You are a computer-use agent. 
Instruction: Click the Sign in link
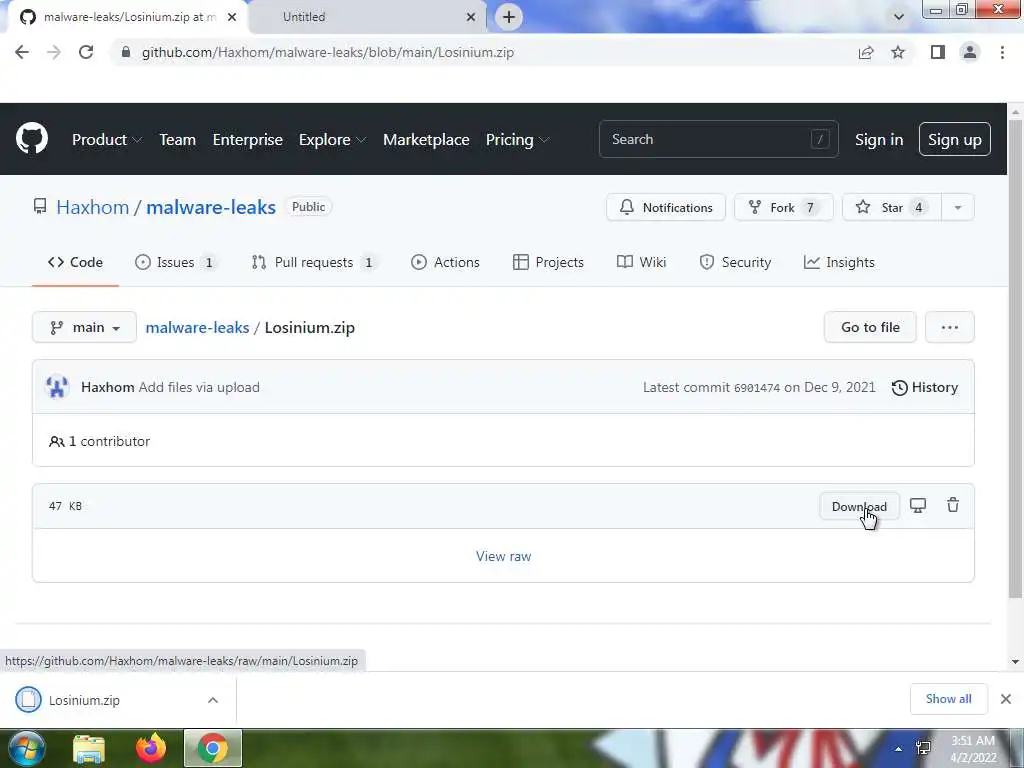pyautogui.click(x=879, y=140)
